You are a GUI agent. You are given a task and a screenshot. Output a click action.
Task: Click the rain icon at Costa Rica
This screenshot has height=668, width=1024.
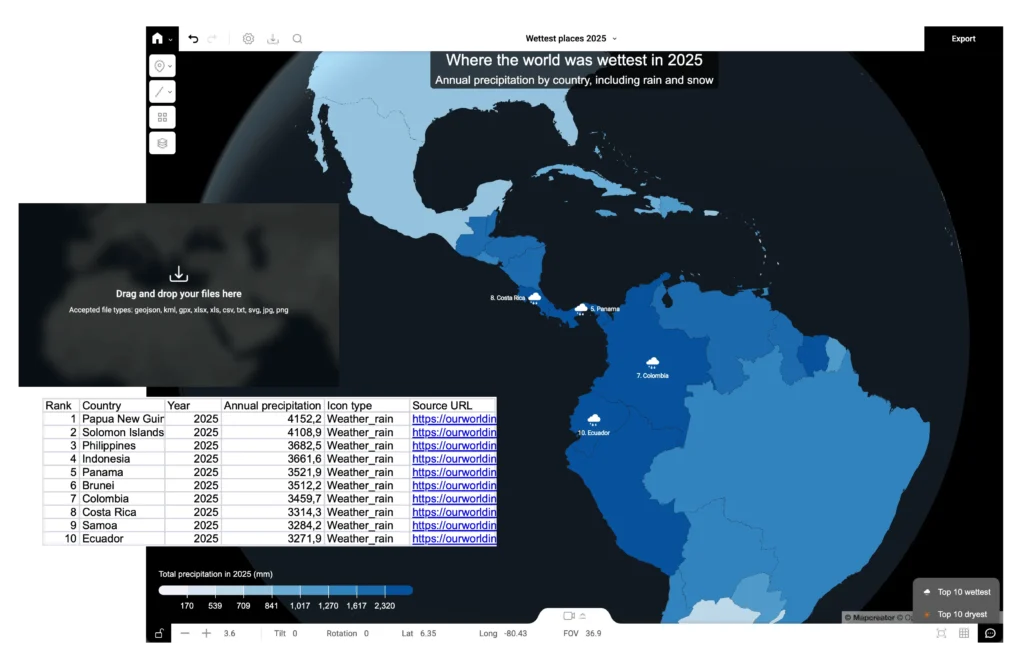pyautogui.click(x=535, y=298)
